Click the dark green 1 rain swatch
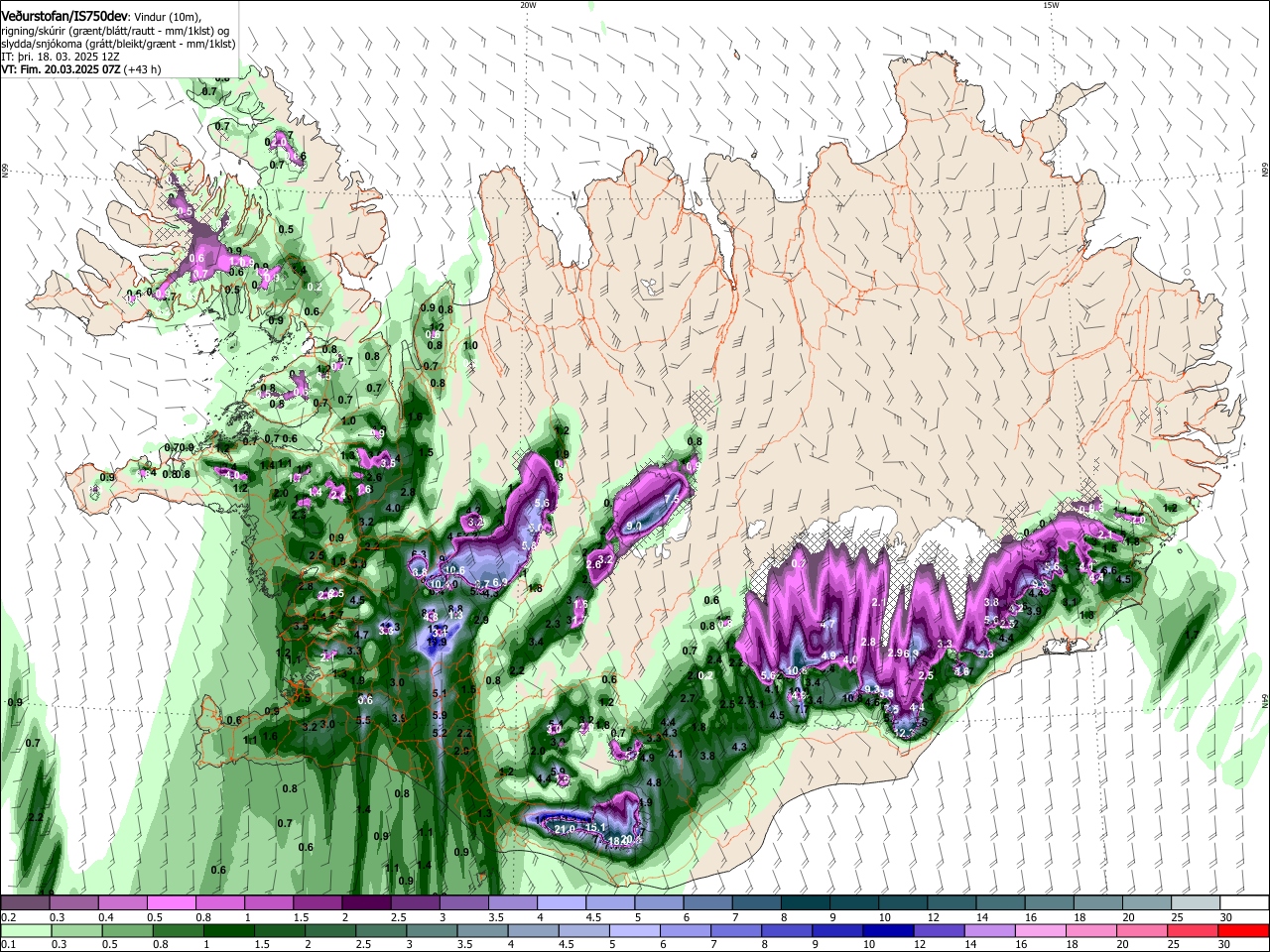Image resolution: width=1270 pixels, height=952 pixels. (x=229, y=930)
